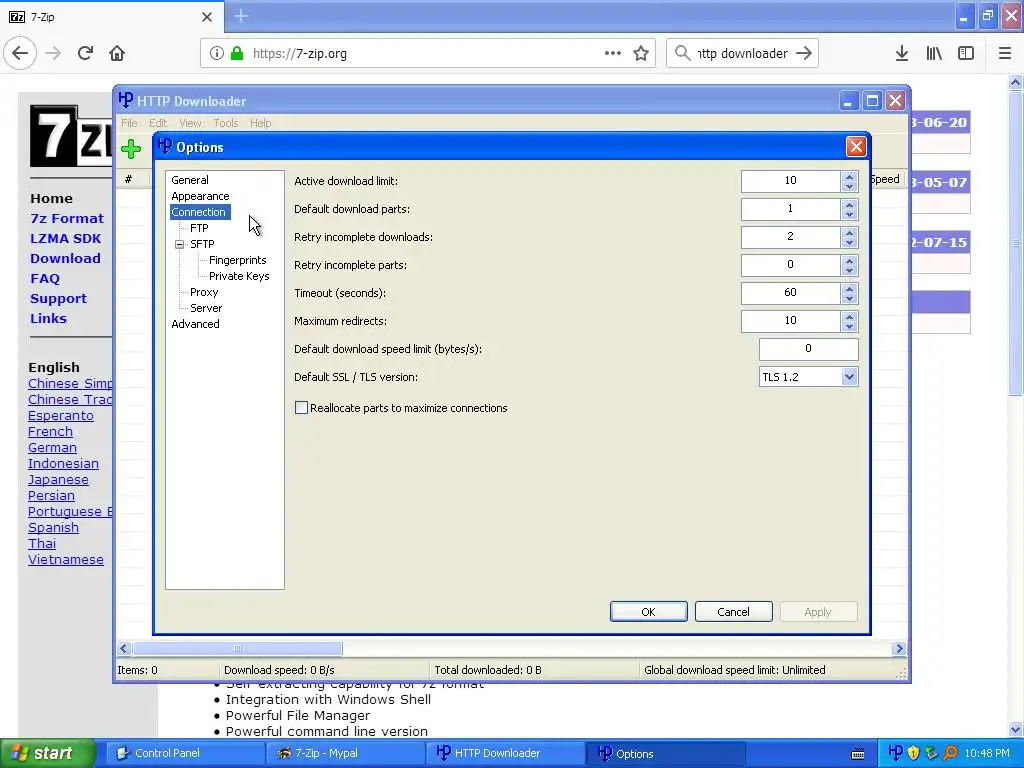1024x768 pixels.
Task: Decrease Maximum redirects with down arrow
Action: click(849, 327)
